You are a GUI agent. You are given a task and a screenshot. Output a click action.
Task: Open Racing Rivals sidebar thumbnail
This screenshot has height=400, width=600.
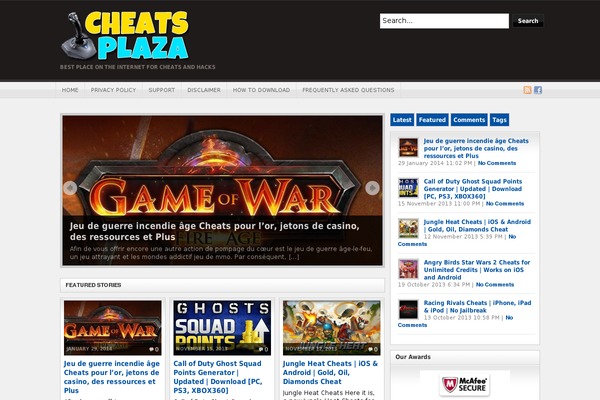(x=408, y=309)
